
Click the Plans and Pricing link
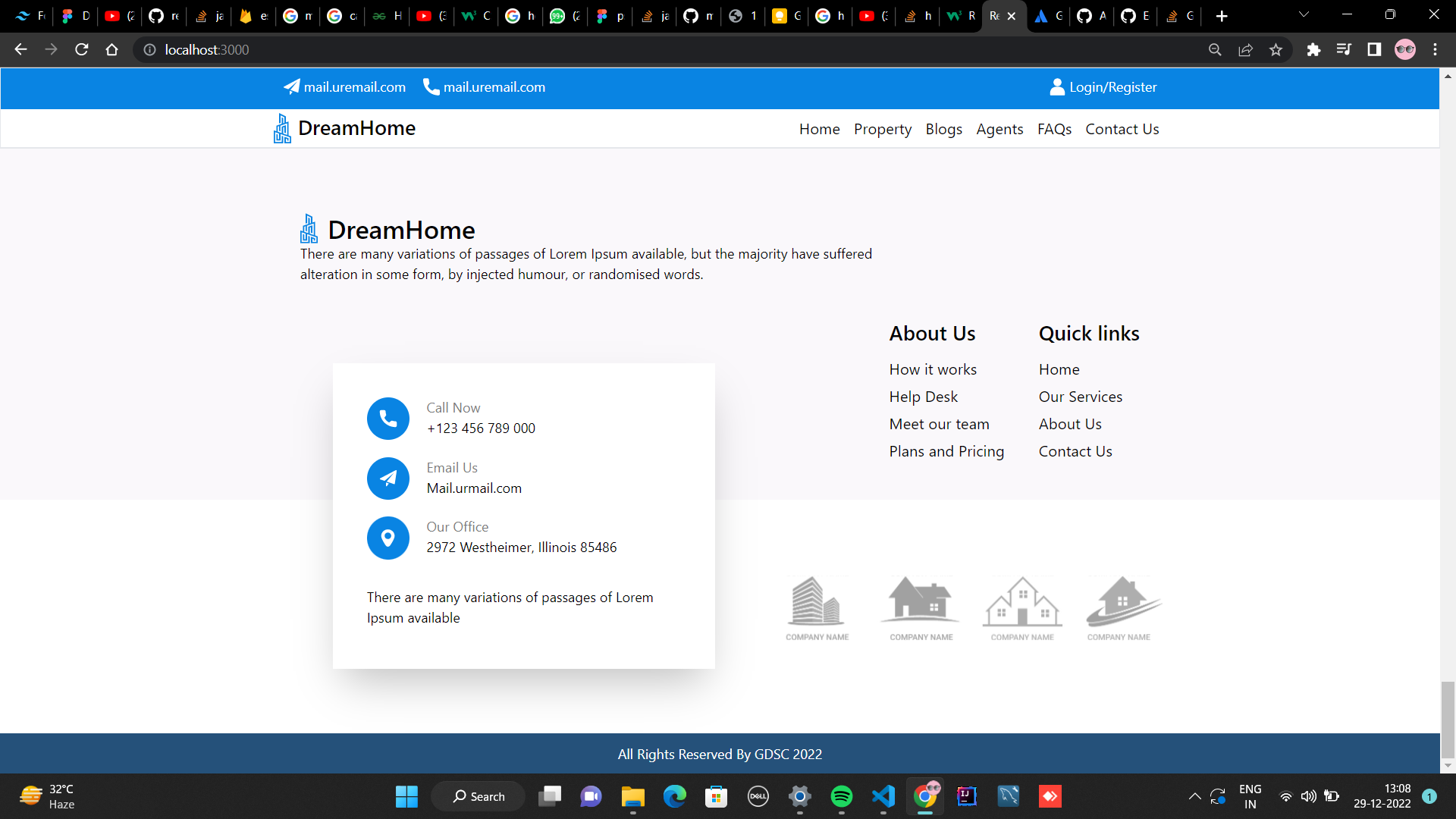point(946,451)
